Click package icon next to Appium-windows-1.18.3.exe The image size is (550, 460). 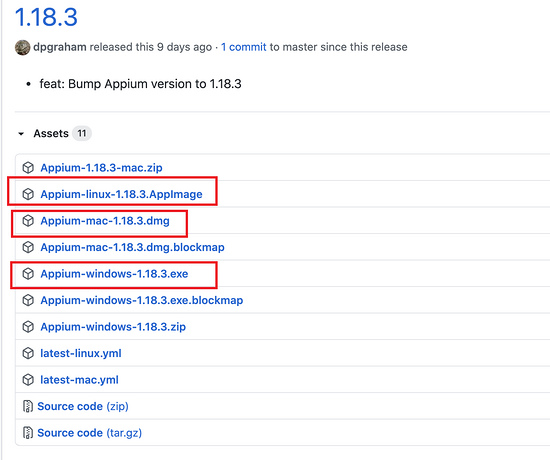pyautogui.click(x=28, y=274)
